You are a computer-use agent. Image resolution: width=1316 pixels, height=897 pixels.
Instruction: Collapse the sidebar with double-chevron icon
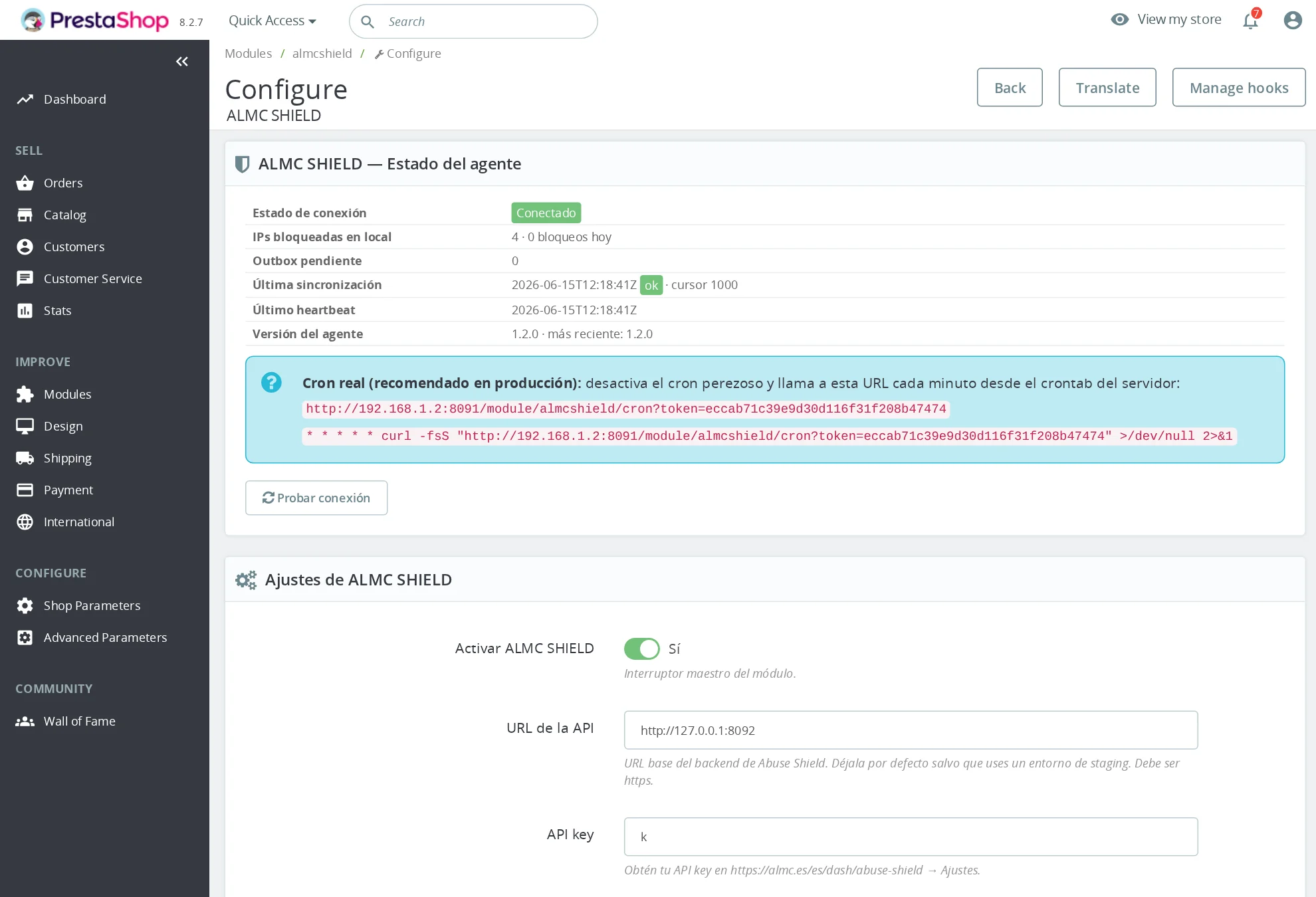coord(182,62)
